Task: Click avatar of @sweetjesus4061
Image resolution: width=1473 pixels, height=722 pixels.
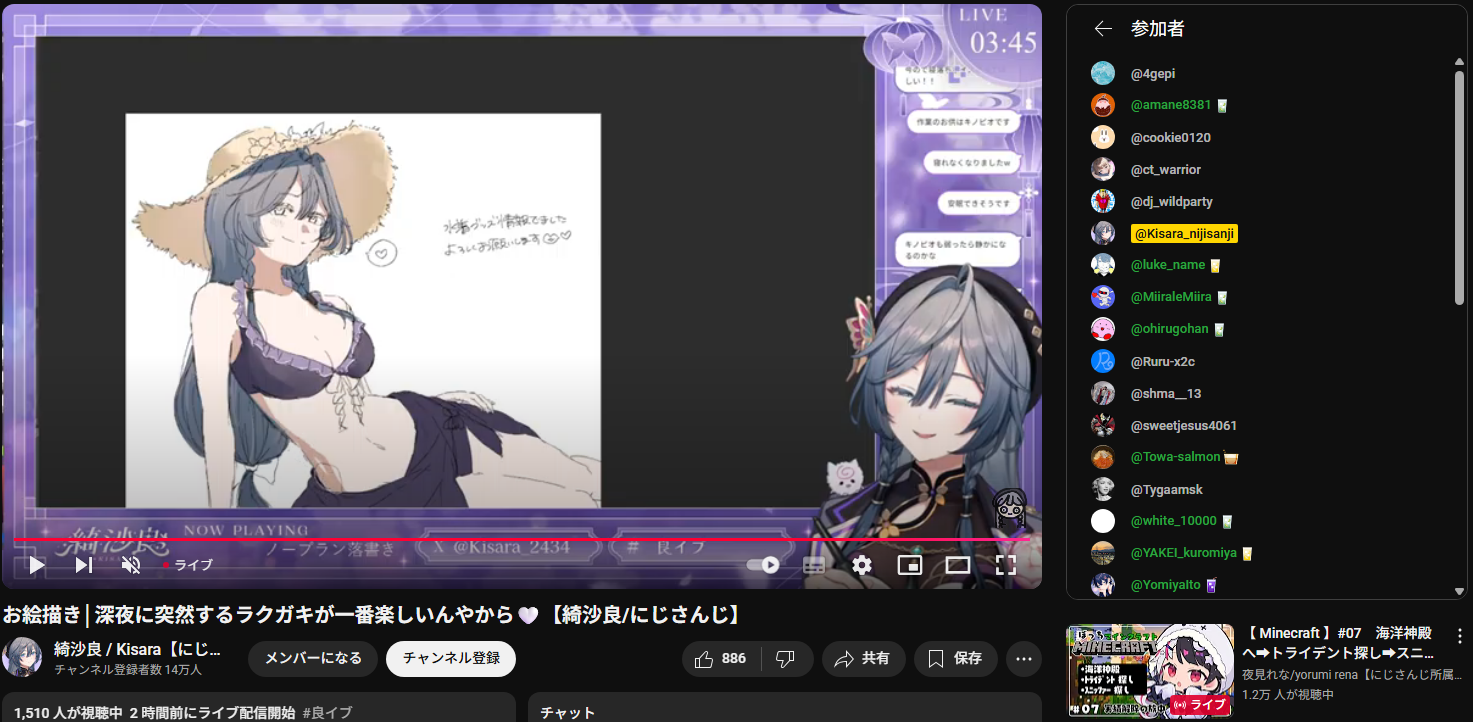Action: (x=1103, y=425)
